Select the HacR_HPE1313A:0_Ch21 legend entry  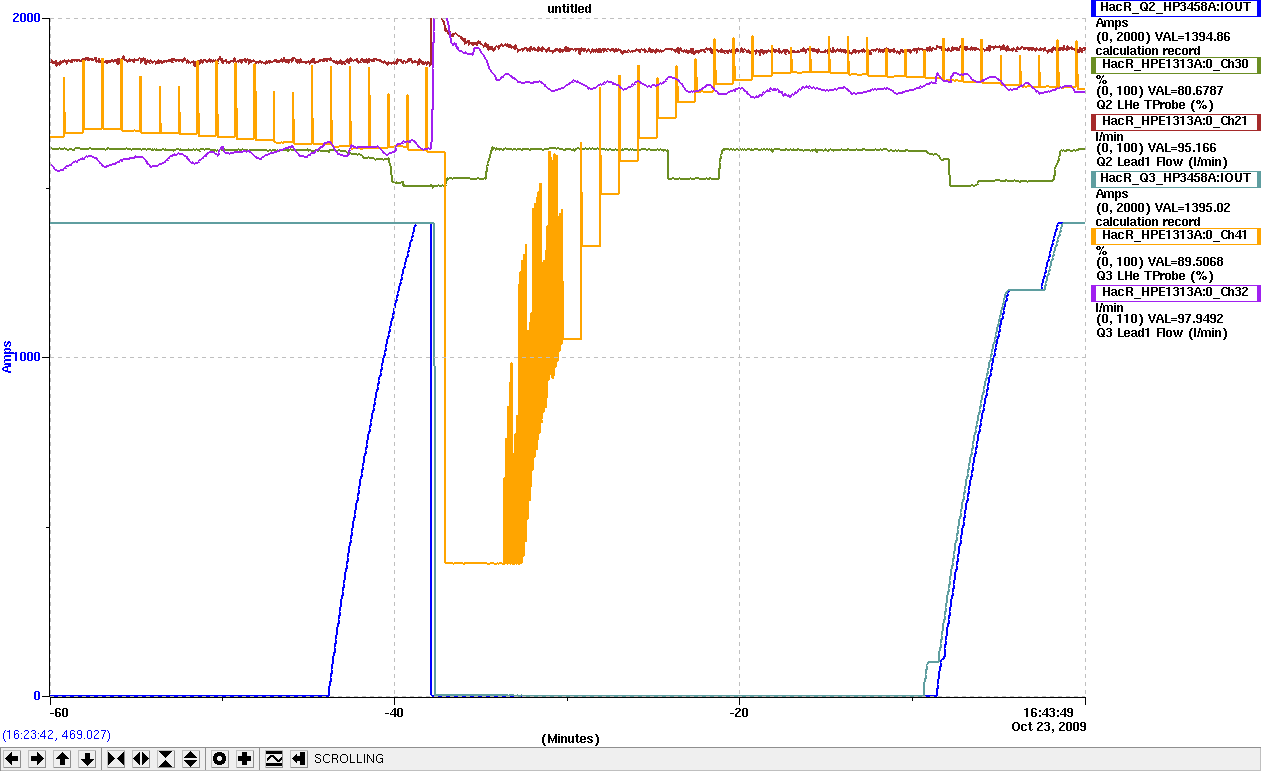pyautogui.click(x=1176, y=121)
